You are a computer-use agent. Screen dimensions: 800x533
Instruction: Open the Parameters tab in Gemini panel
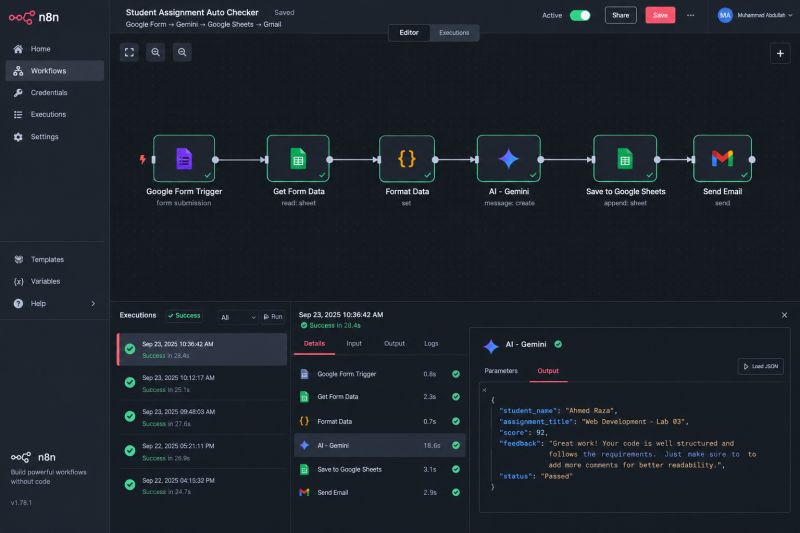[501, 371]
